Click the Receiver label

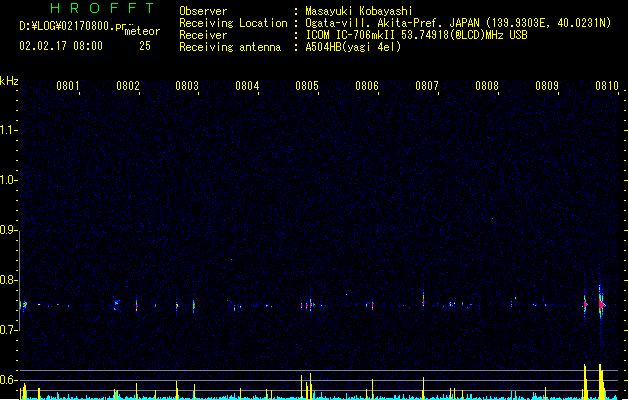[x=203, y=35]
